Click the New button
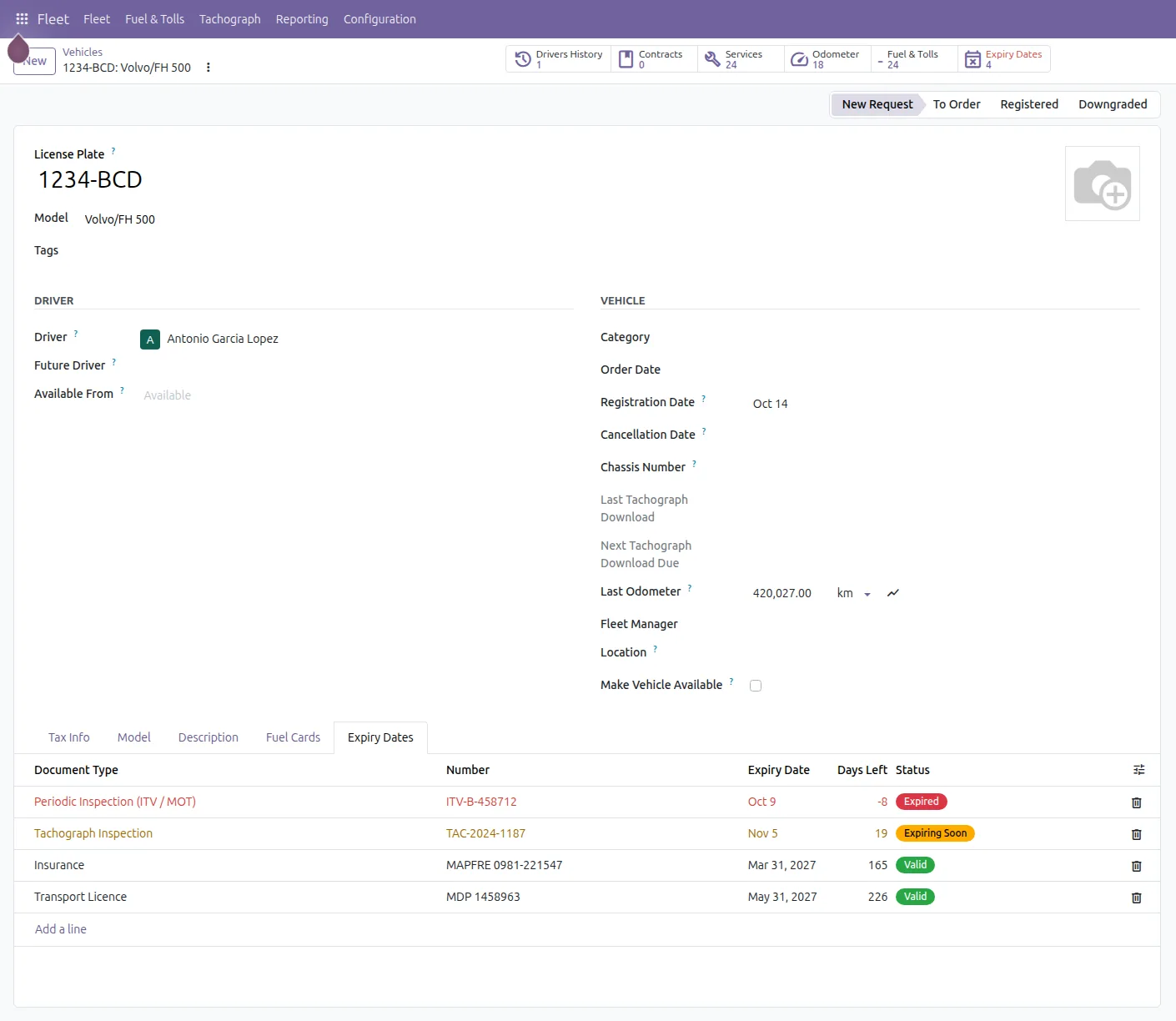1176x1021 pixels. coord(35,61)
